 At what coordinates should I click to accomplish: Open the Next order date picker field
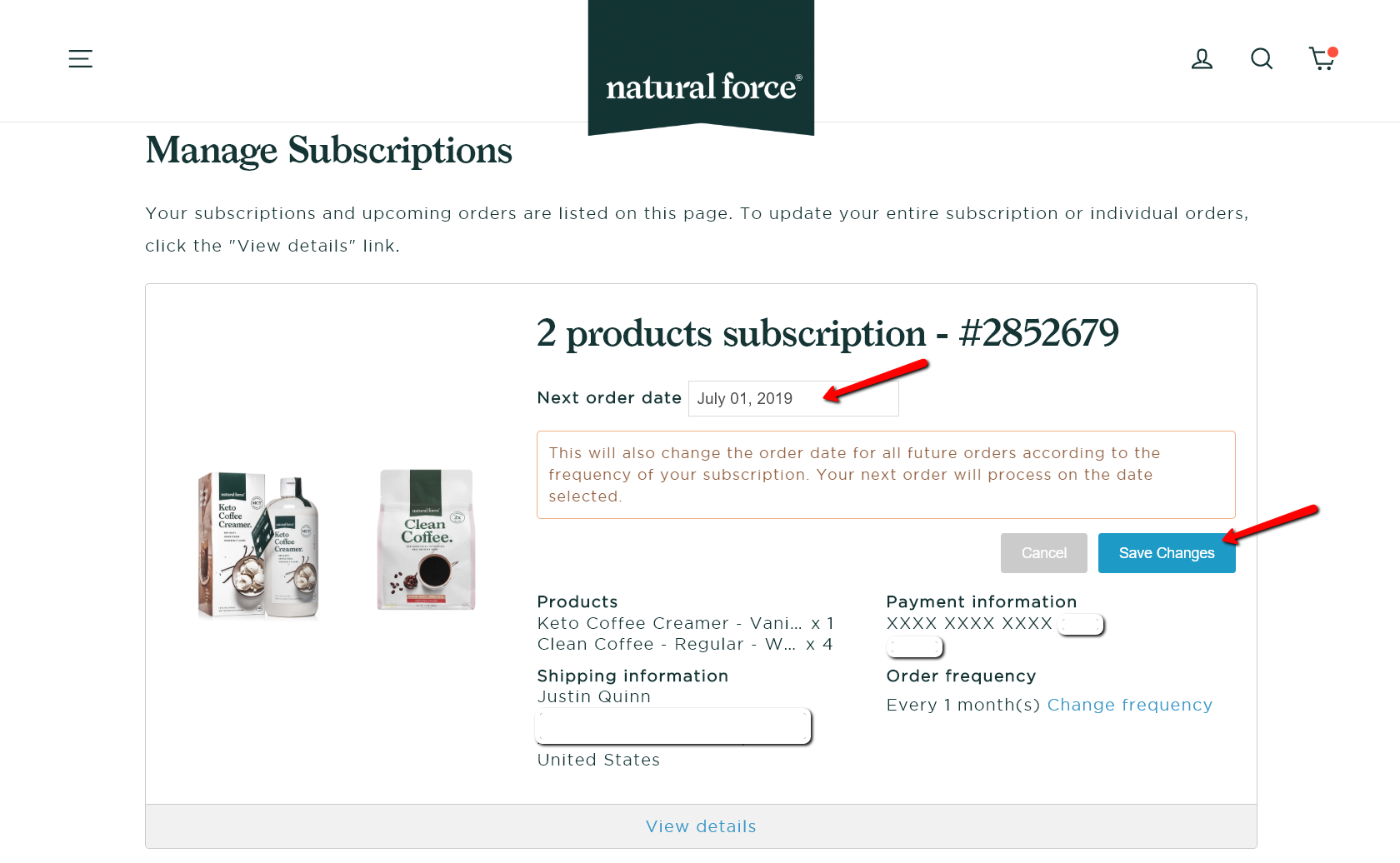point(793,398)
